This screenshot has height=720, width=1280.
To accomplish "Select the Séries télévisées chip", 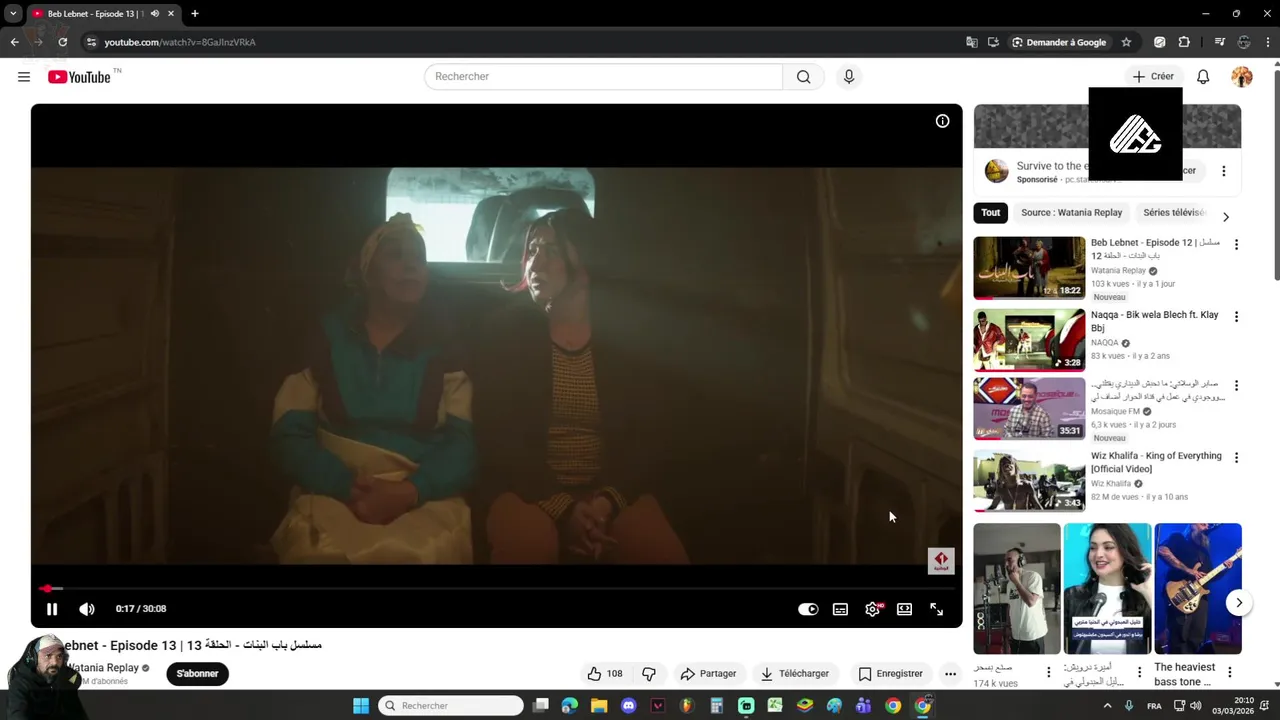I will tap(1174, 213).
